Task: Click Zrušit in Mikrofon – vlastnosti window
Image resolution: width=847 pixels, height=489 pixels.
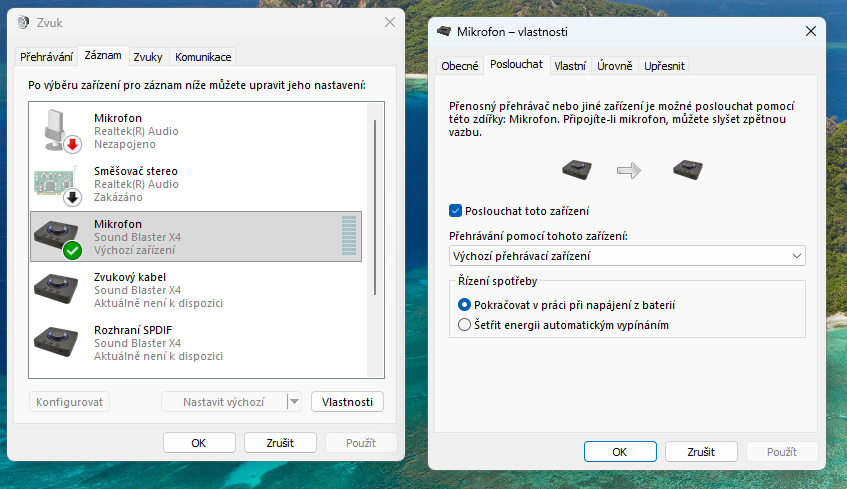Action: 701,452
